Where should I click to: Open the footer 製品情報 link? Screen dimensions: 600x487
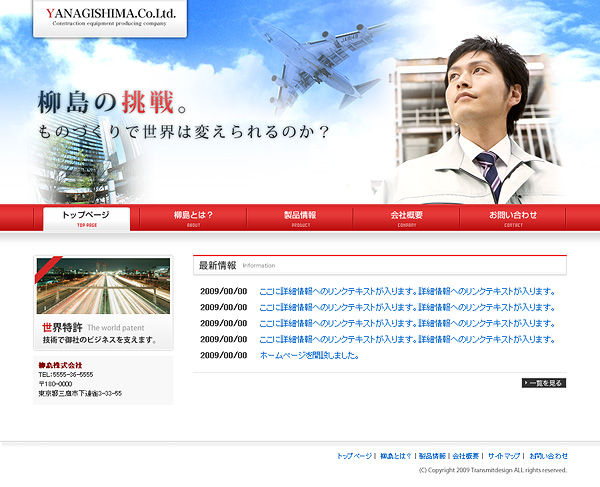[x=432, y=456]
